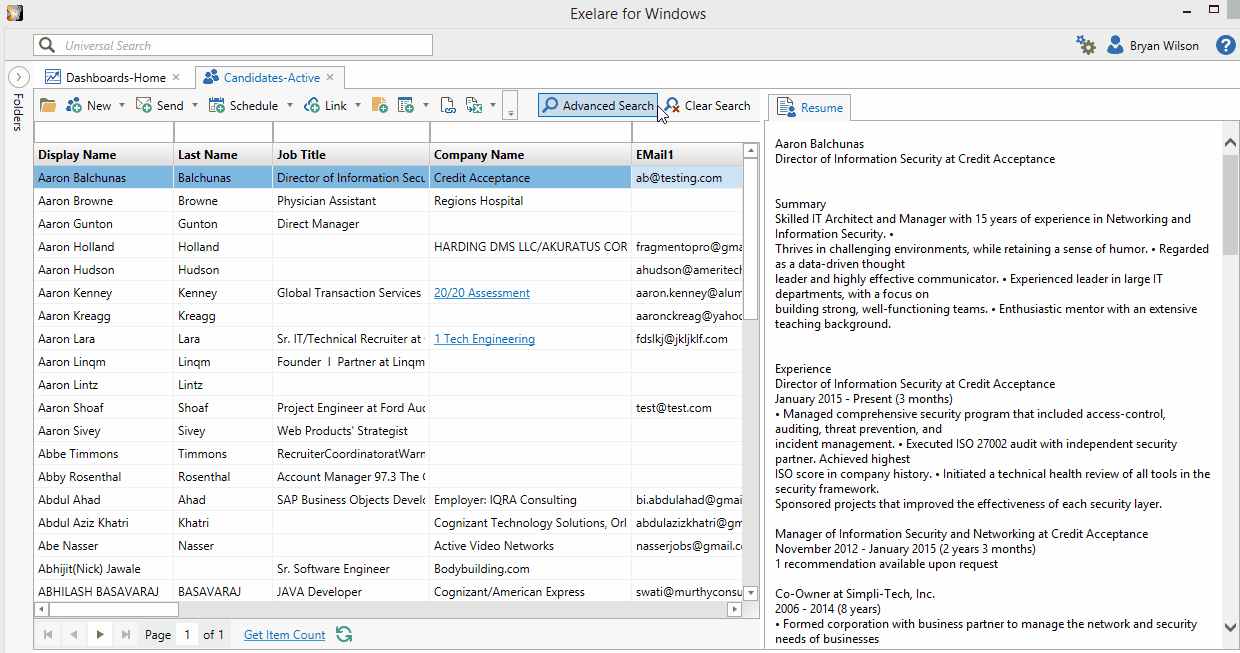Select the Abe Nasser row

[389, 546]
